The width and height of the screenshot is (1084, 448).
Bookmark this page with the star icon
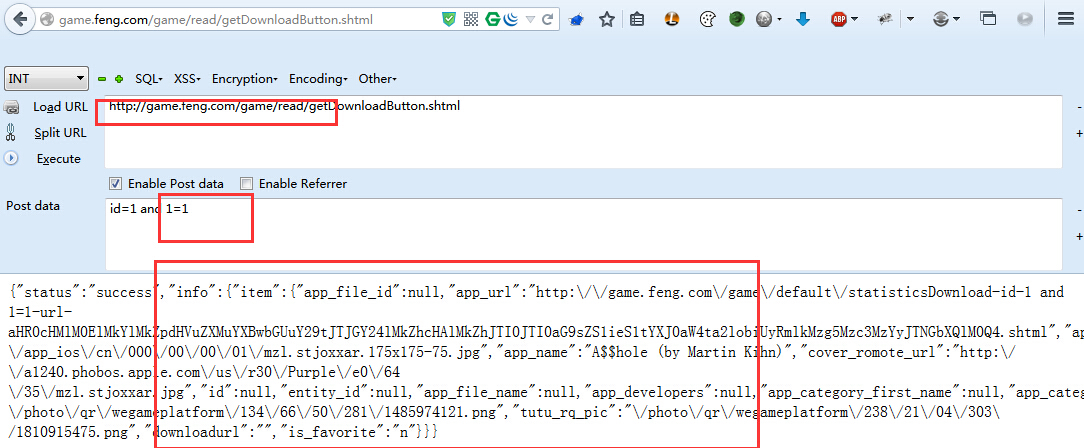coord(606,20)
